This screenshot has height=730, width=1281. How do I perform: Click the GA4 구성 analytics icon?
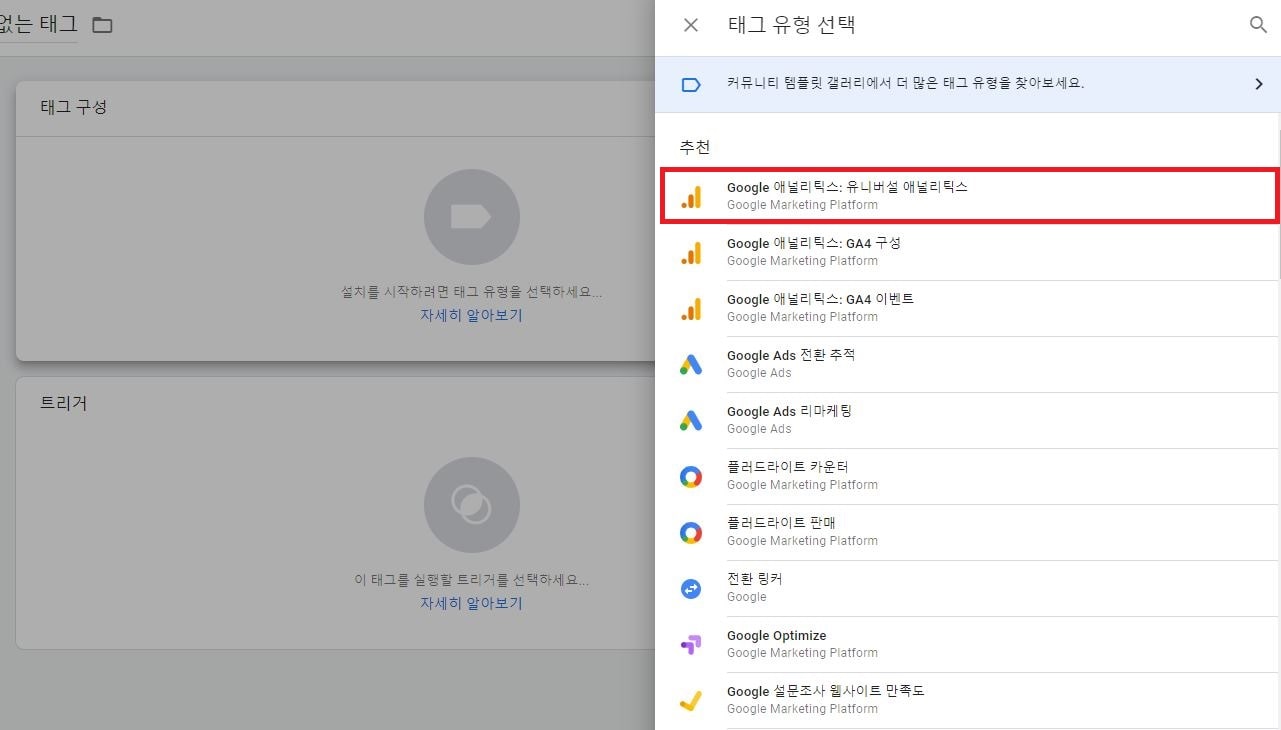click(691, 253)
